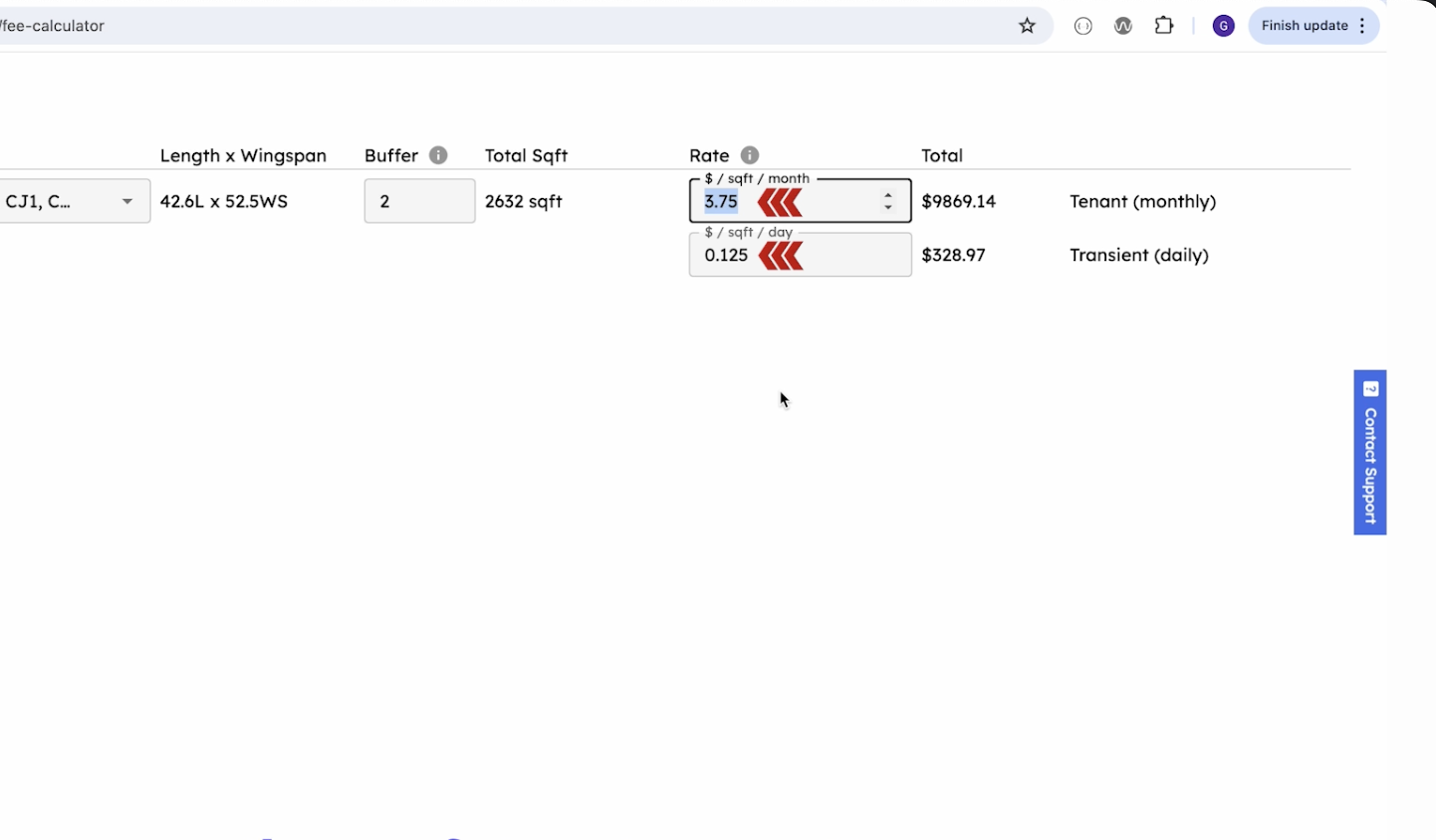Click the info icon next to Buffer
The height and width of the screenshot is (840, 1436).
pyautogui.click(x=438, y=155)
